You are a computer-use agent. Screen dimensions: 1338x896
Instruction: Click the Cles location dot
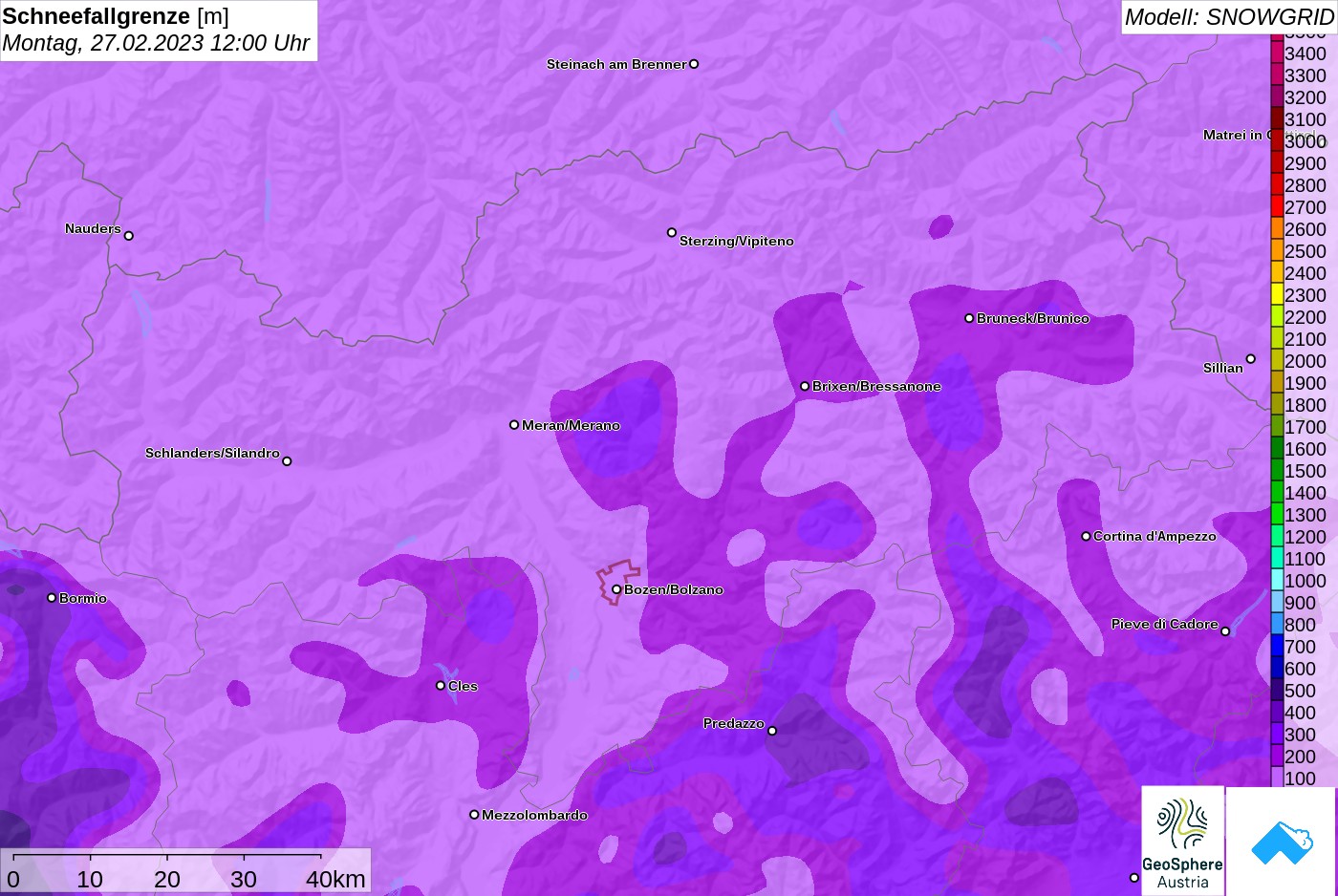441,685
